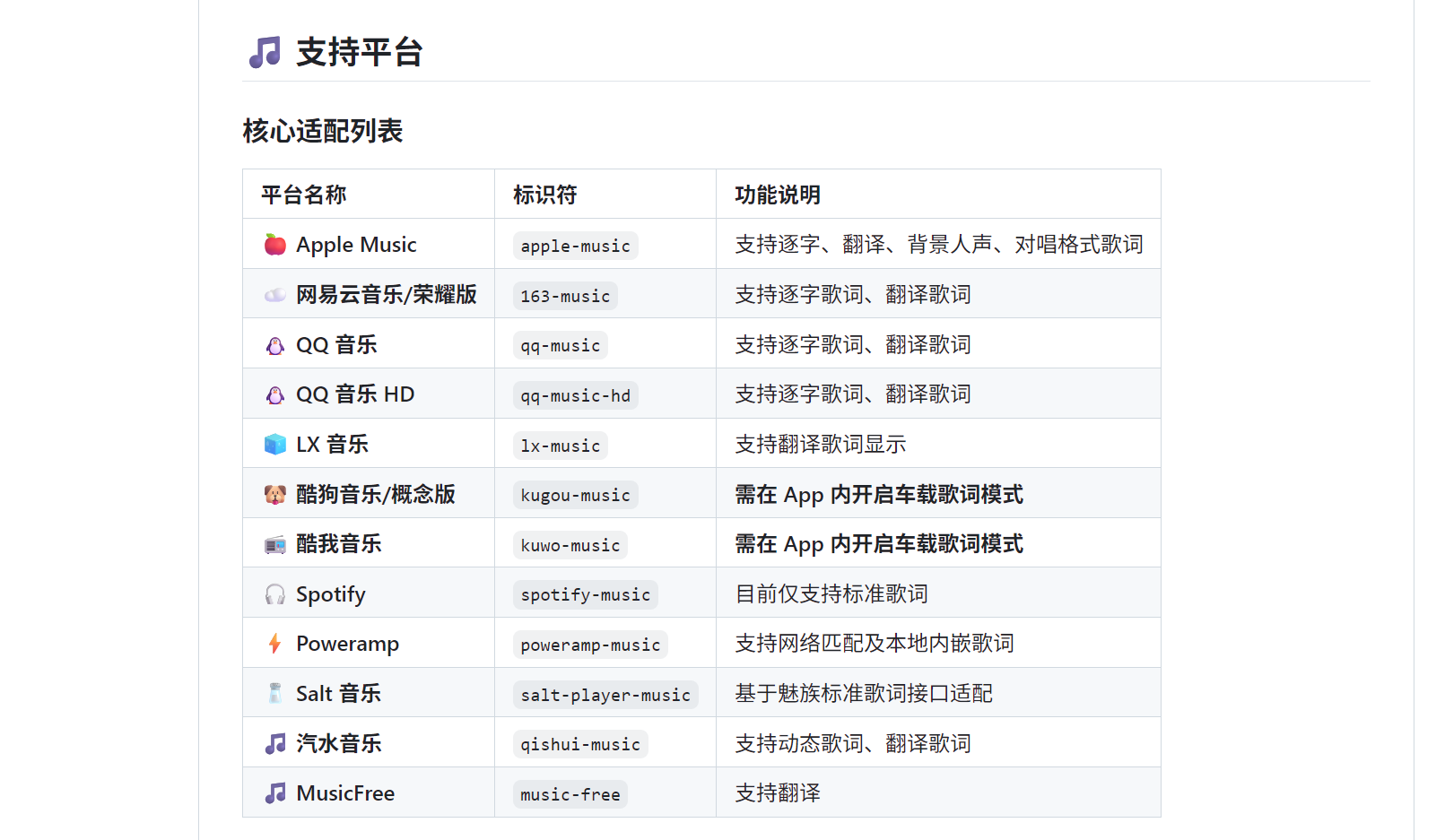The image size is (1436, 840).
Task: Click the poweramp-music identifier code
Action: click(590, 645)
